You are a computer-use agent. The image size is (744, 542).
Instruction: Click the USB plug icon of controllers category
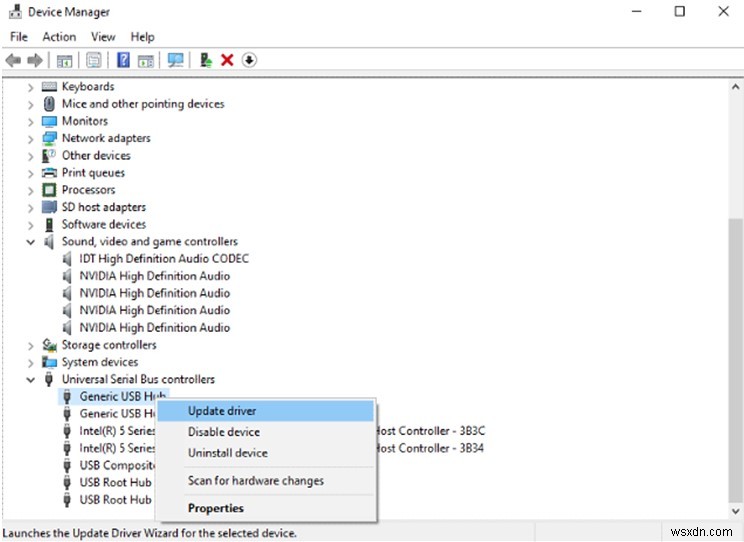(48, 379)
